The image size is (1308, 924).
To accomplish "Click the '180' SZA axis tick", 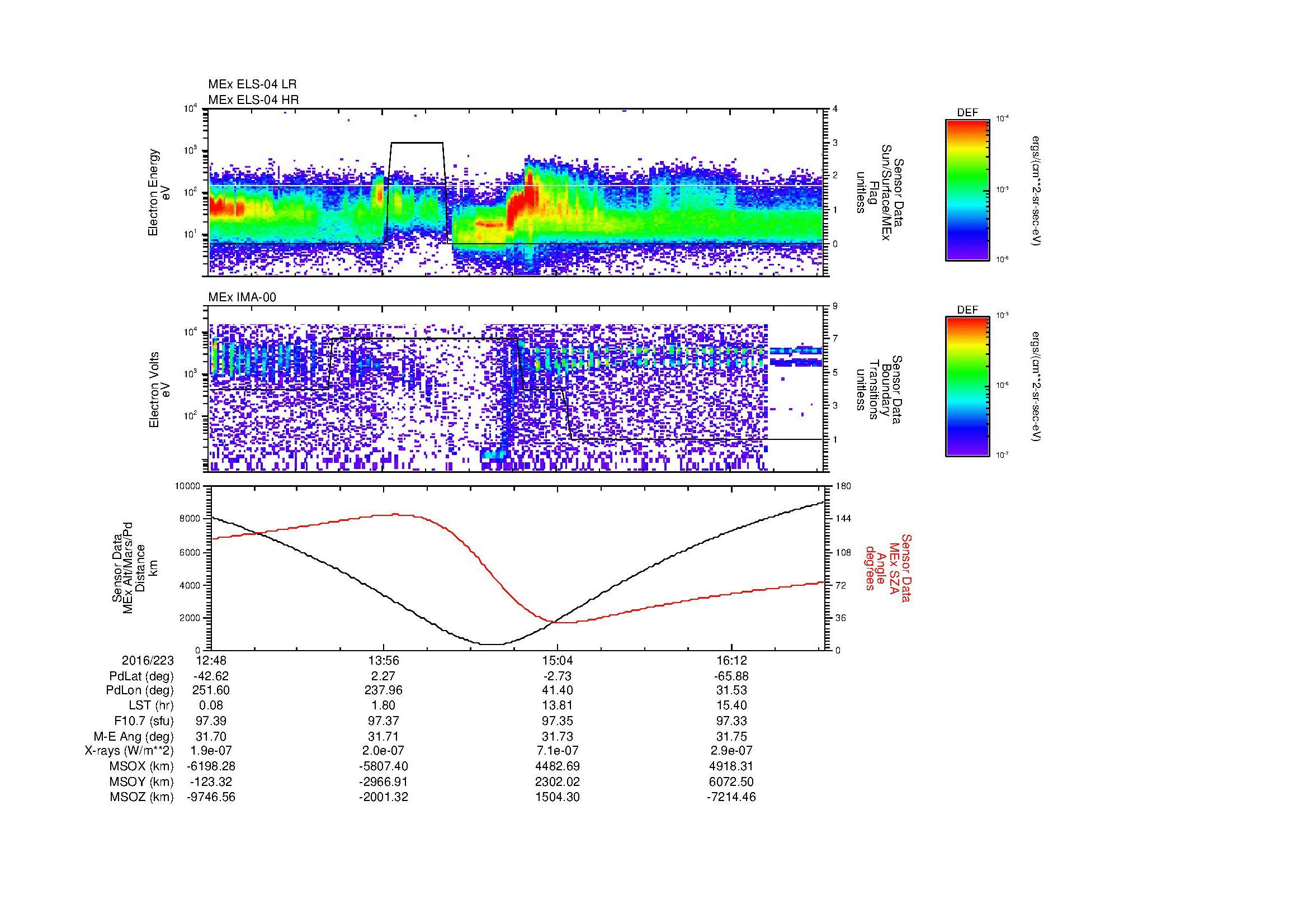I will point(844,486).
